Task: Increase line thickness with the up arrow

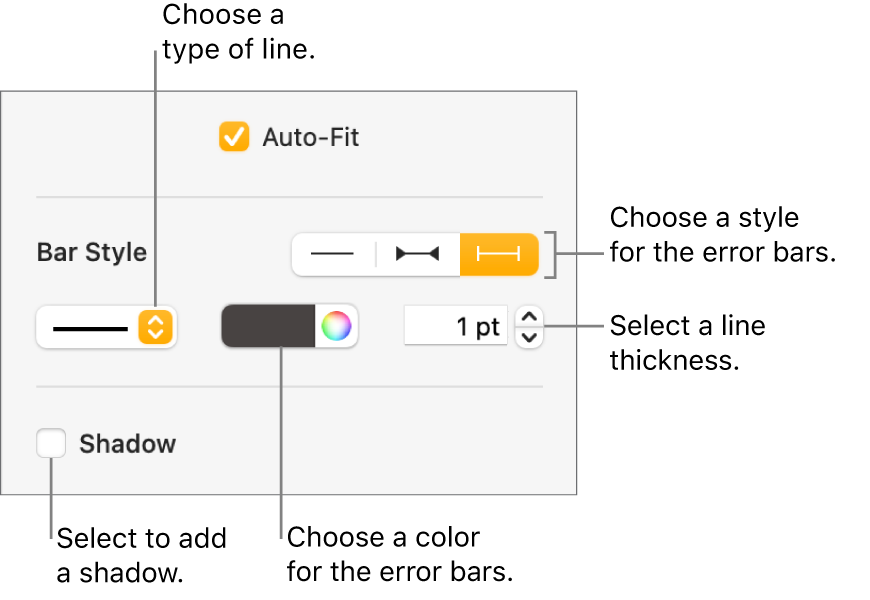Action: (x=530, y=318)
